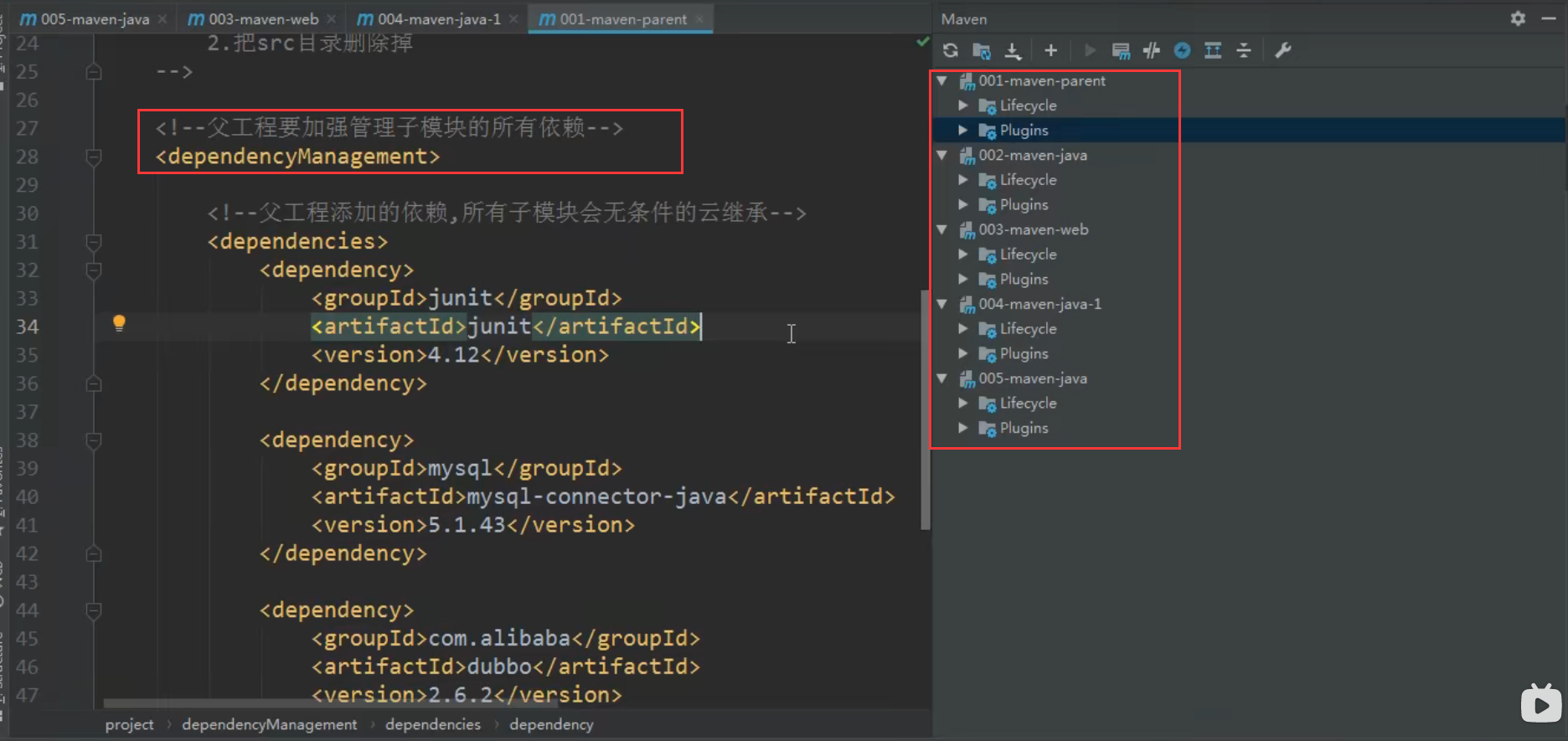Toggle skip tests mode icon
Viewport: 1568px width, 741px height.
(1182, 50)
